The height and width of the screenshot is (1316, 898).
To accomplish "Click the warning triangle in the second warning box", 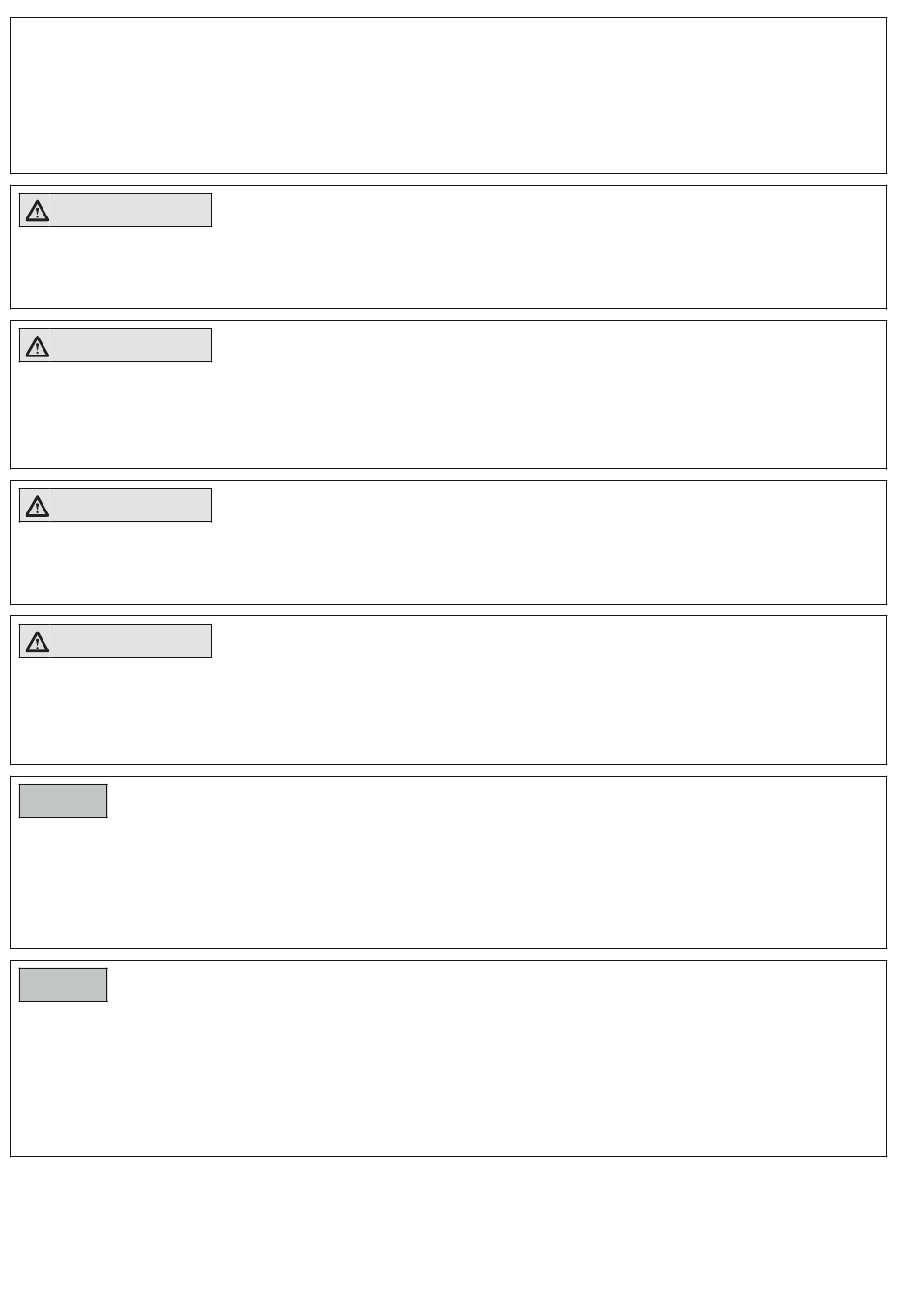I will pos(37,346).
